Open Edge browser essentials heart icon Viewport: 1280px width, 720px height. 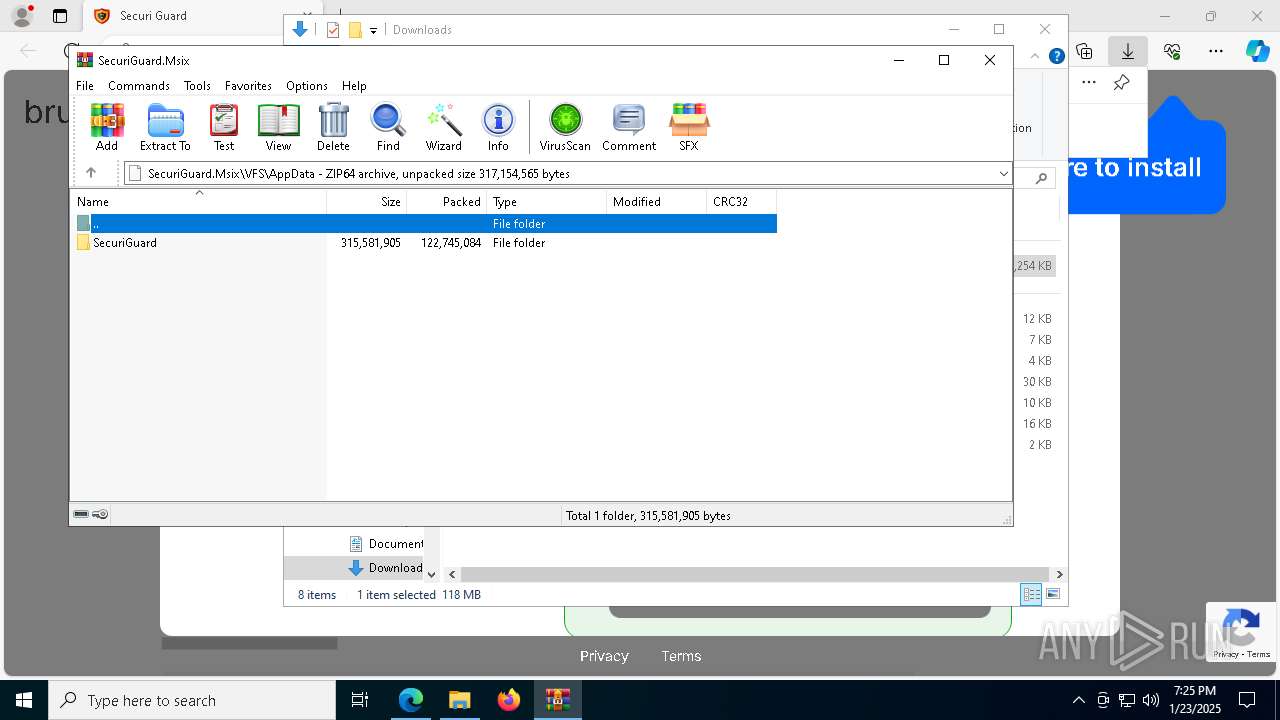pos(1172,51)
